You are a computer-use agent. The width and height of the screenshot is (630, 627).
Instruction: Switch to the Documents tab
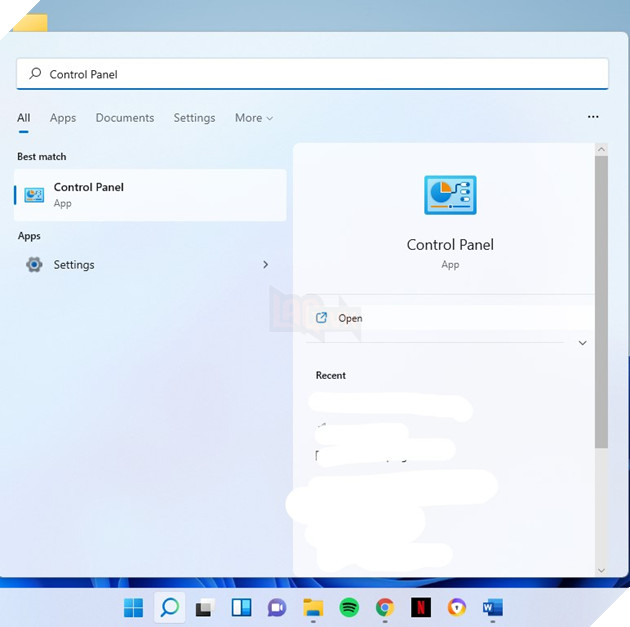125,118
